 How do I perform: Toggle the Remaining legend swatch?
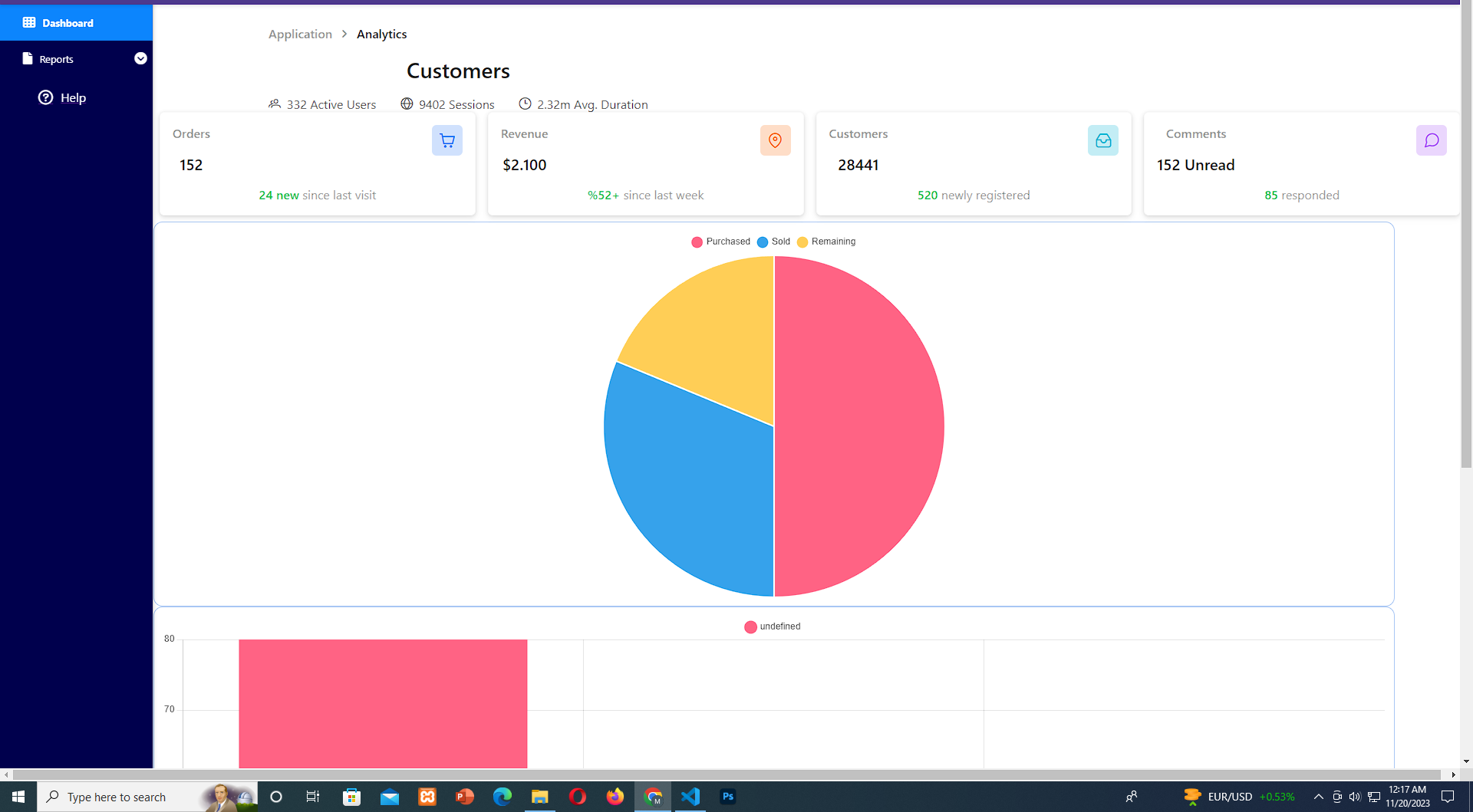tap(802, 242)
